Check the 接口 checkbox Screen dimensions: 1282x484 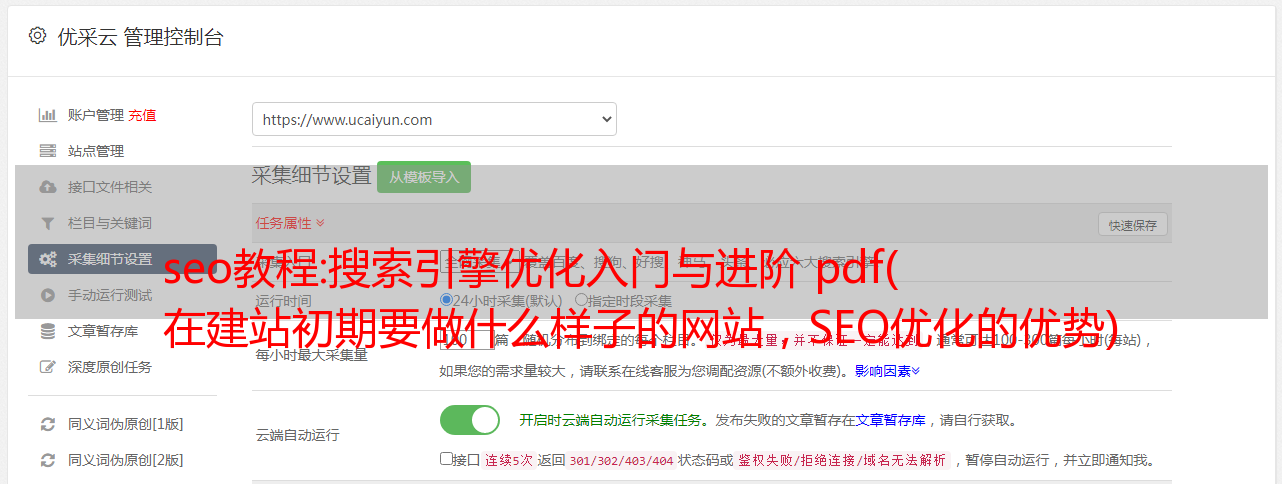446,459
